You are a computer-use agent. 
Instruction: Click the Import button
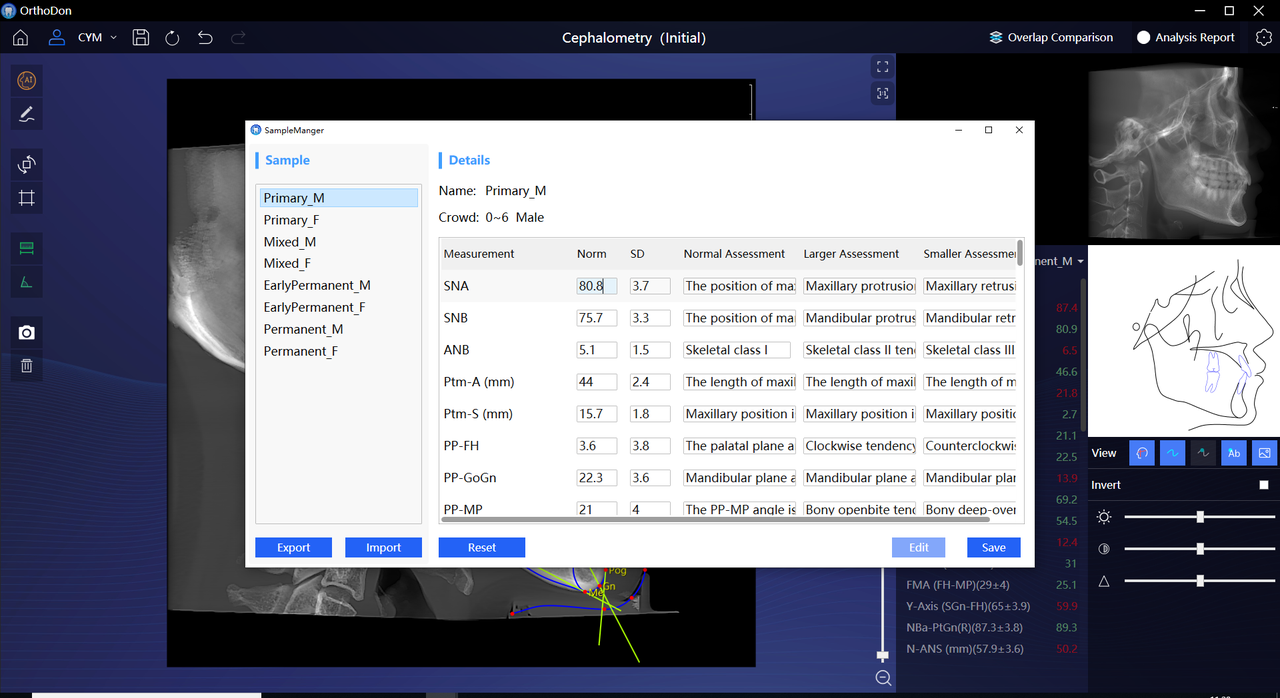(x=383, y=547)
